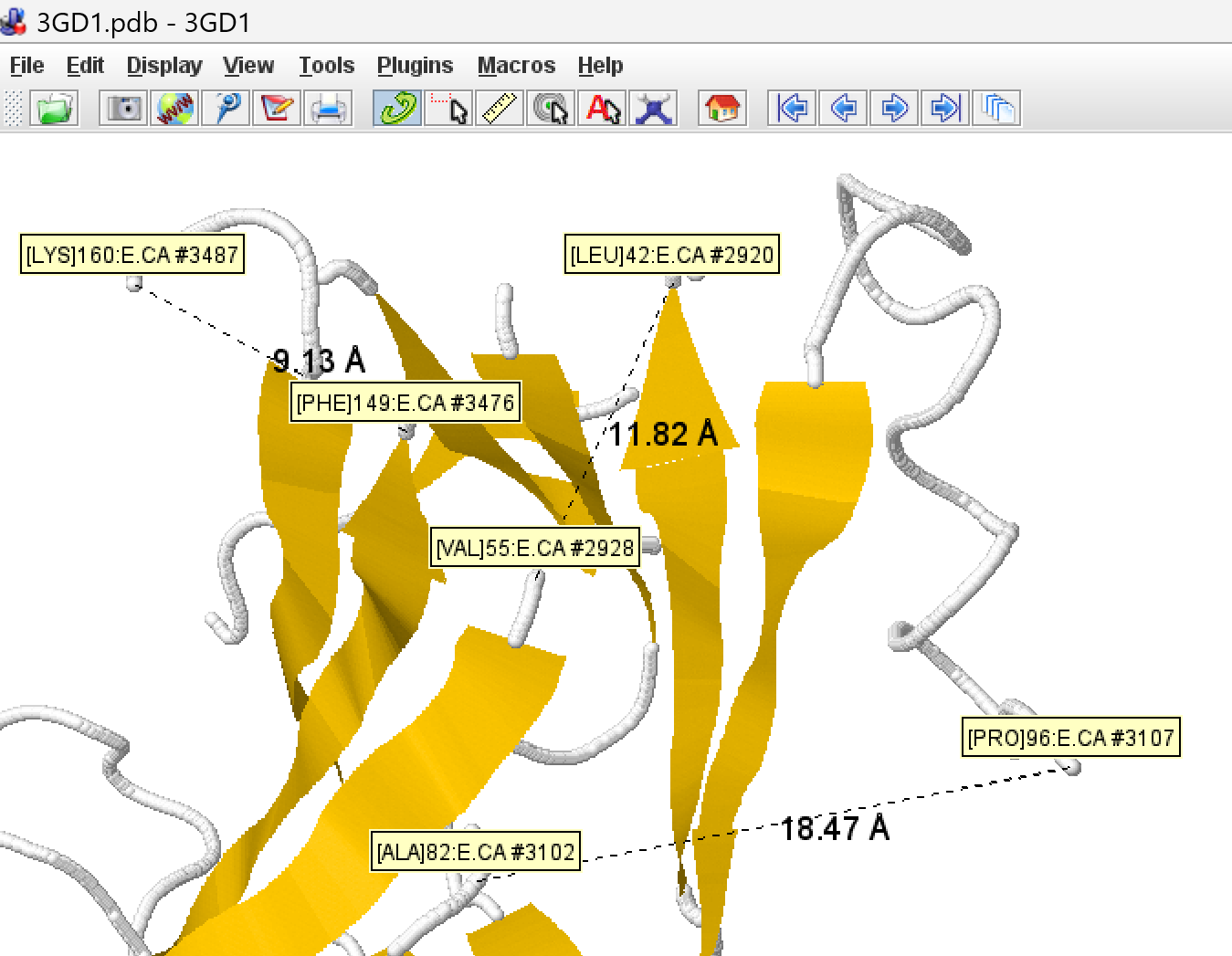Click the WWW web export icon
The width and height of the screenshot is (1232, 956).
174,109
